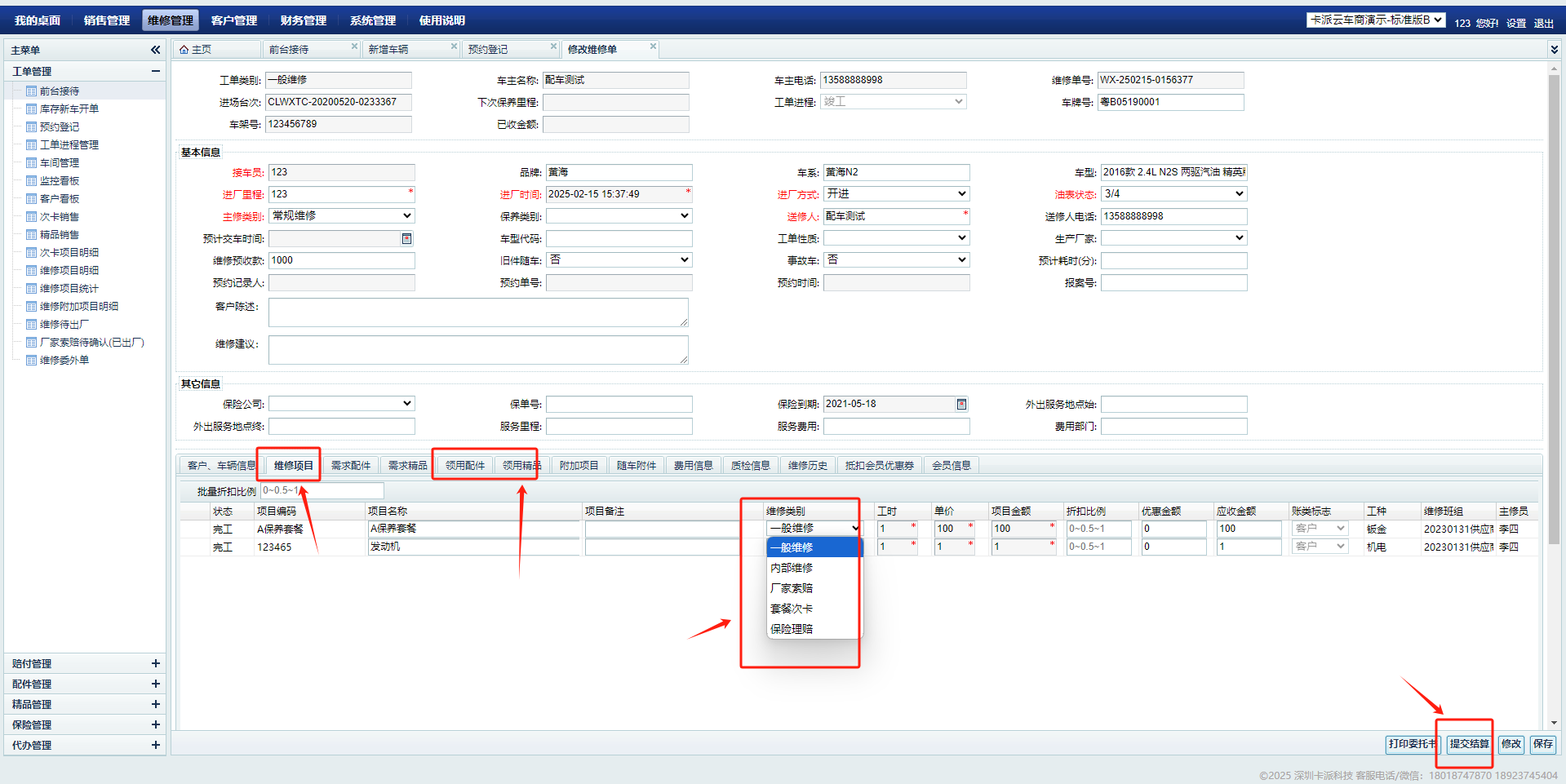Select 厂家索赔 from the dropdown list

point(792,588)
